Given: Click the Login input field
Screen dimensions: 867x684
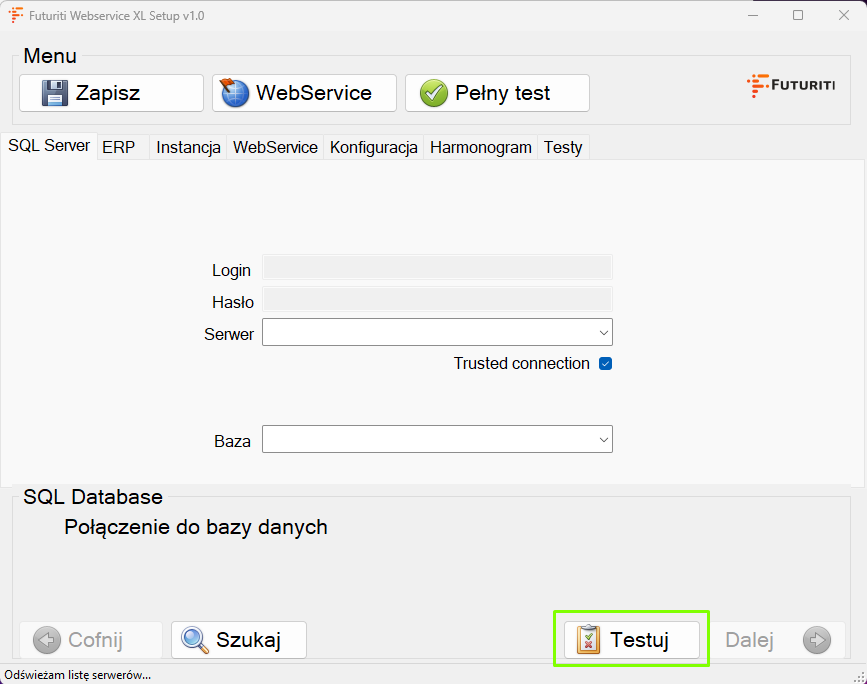Looking at the screenshot, I should point(437,267).
